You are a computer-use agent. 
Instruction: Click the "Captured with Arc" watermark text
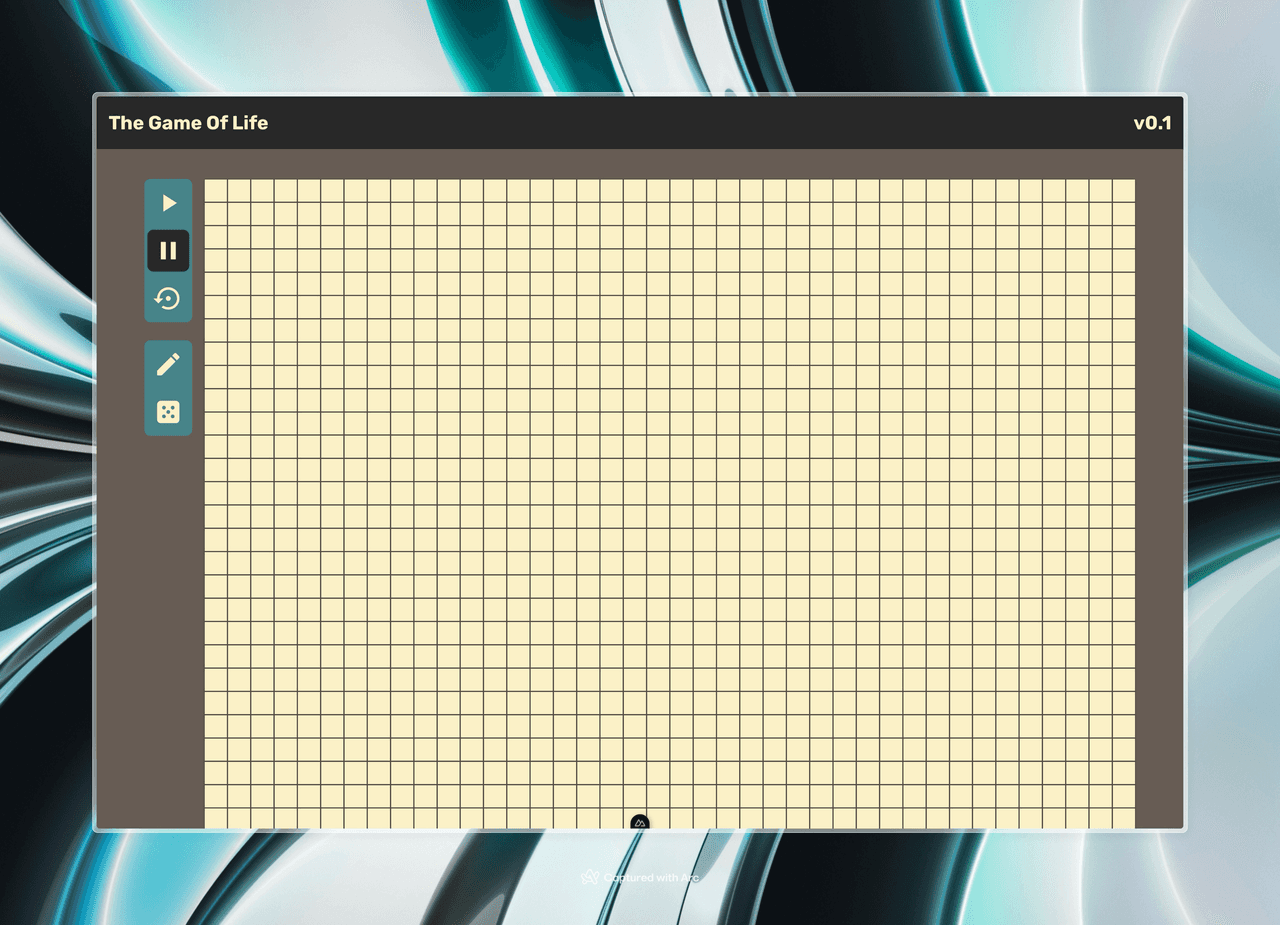pyautogui.click(x=652, y=878)
